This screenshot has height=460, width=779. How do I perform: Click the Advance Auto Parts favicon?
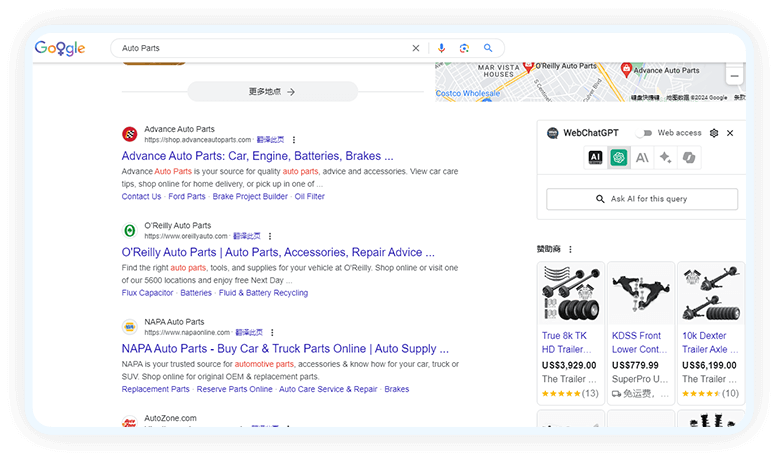[x=130, y=134]
